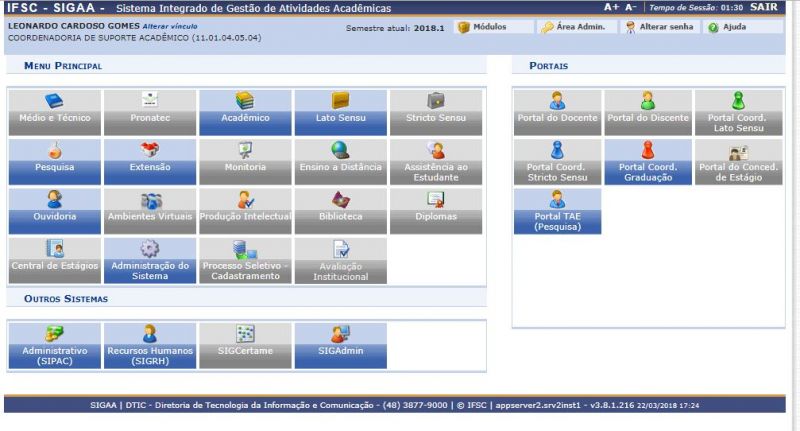The width and height of the screenshot is (800, 431).
Task: Launch the Extensão module
Action: click(150, 152)
